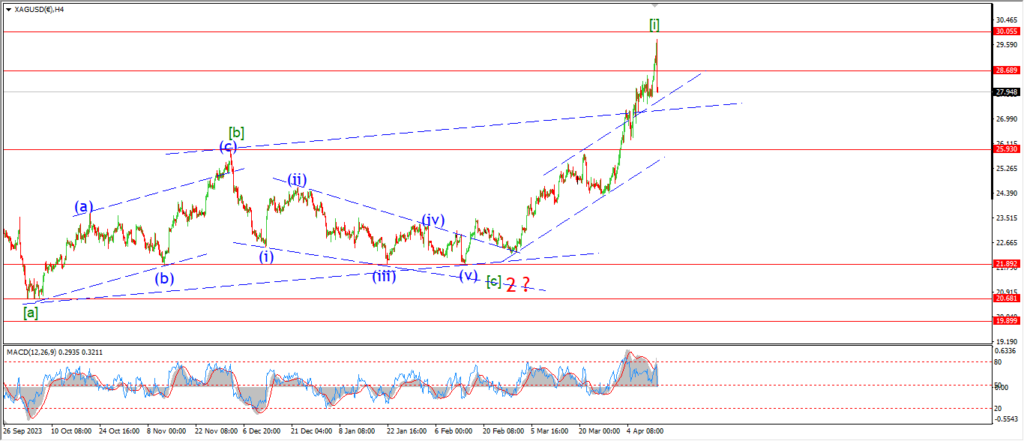Select the blue (a) wave label
Image resolution: width=1024 pixels, height=441 pixels.
tap(84, 207)
